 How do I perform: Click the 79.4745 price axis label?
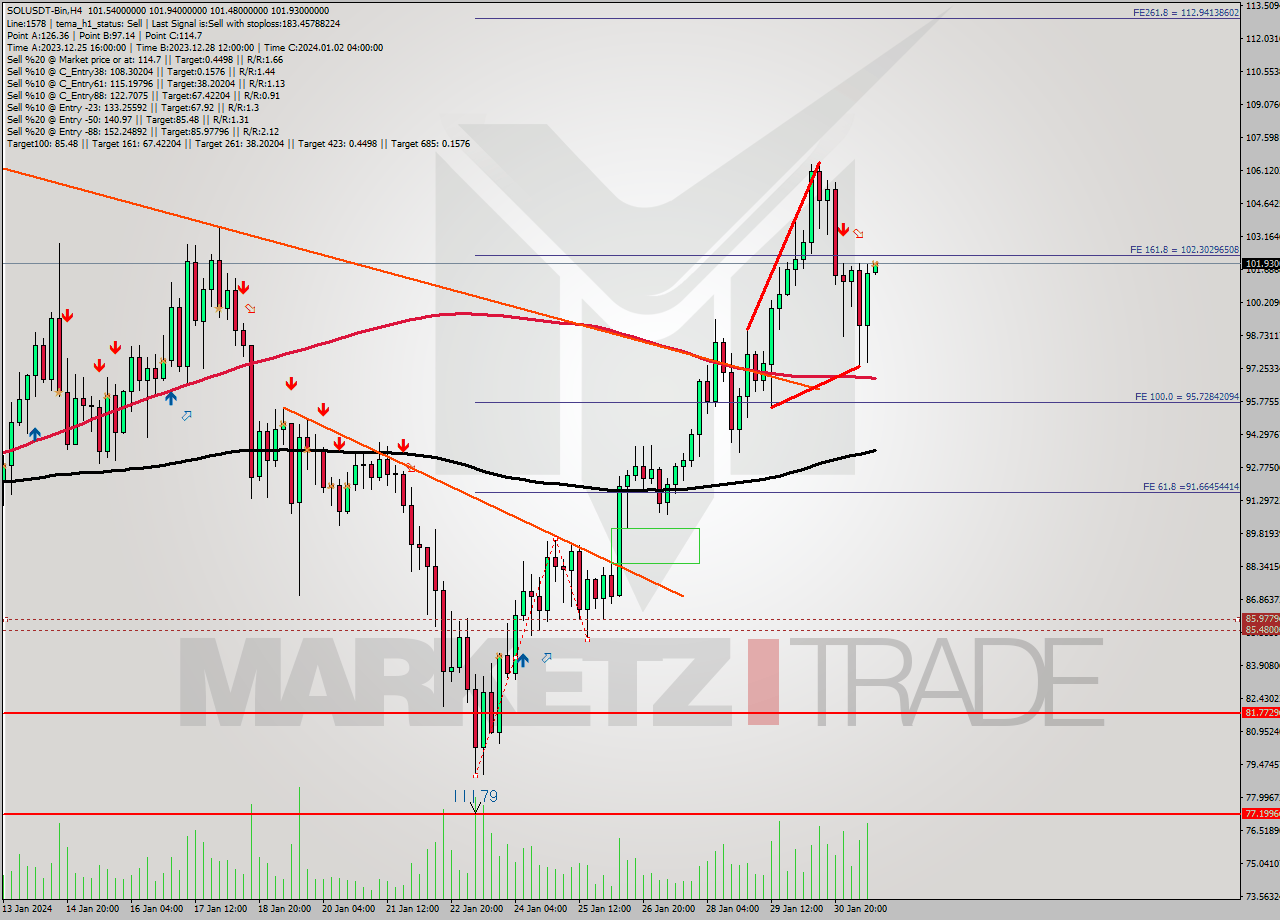tap(1261, 764)
